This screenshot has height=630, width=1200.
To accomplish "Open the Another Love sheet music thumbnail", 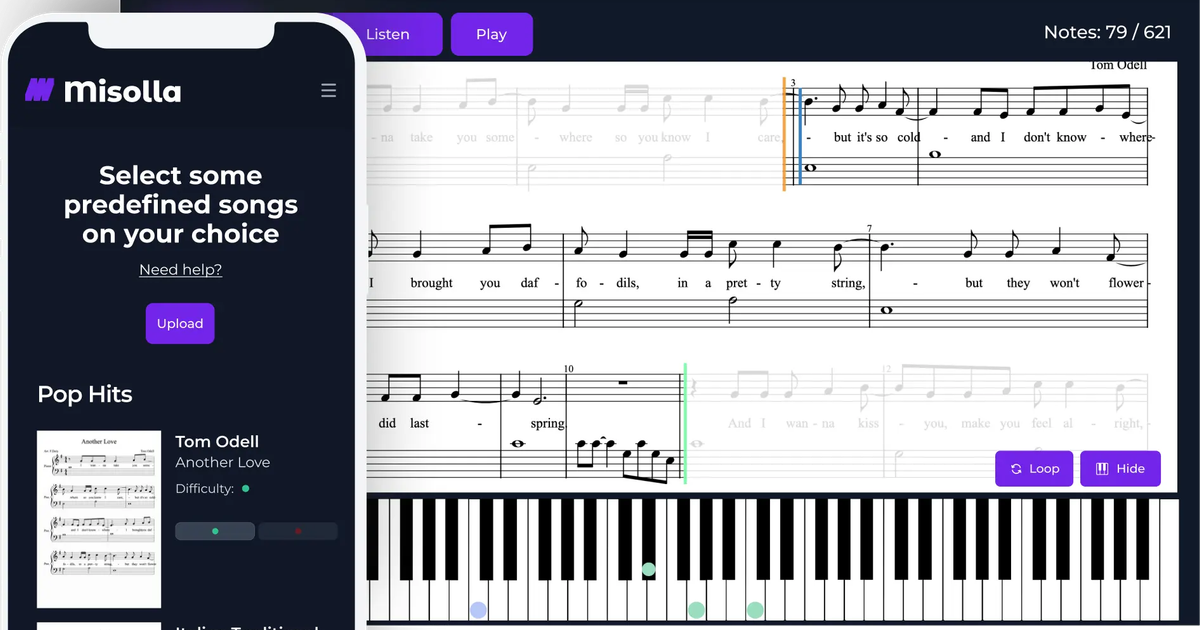I will click(x=99, y=520).
